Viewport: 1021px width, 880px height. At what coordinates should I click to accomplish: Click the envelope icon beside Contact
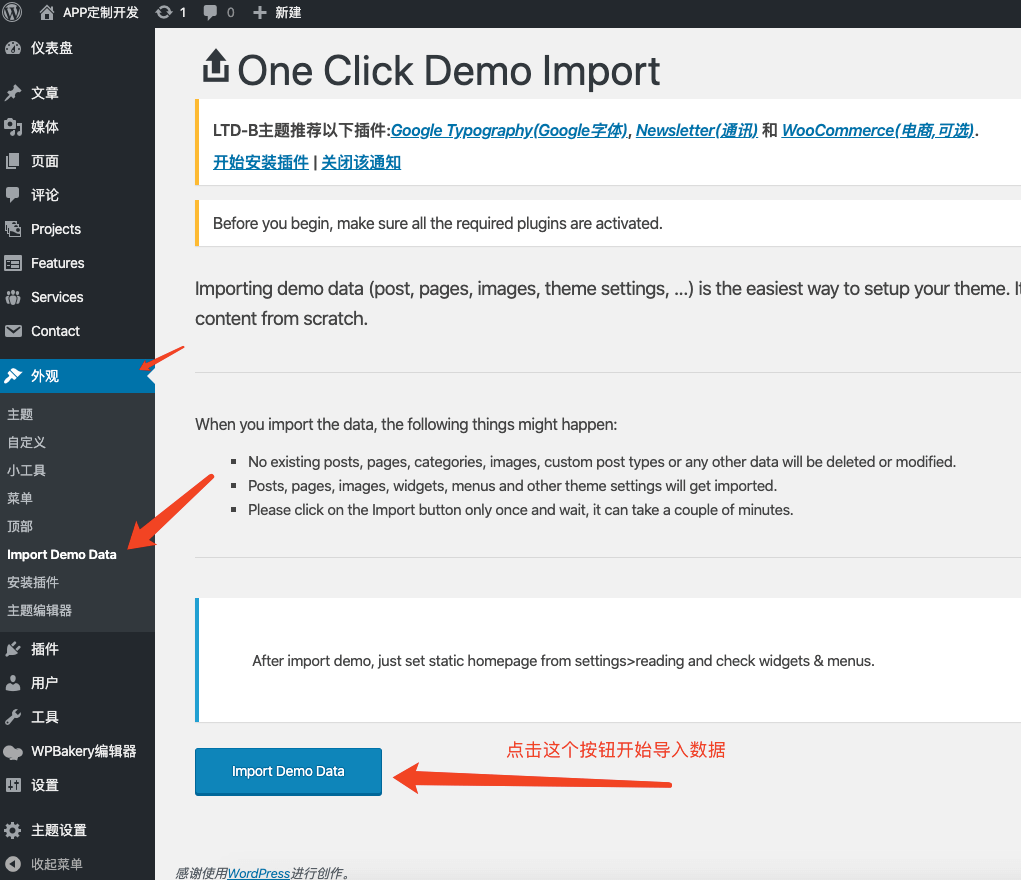tap(13, 331)
